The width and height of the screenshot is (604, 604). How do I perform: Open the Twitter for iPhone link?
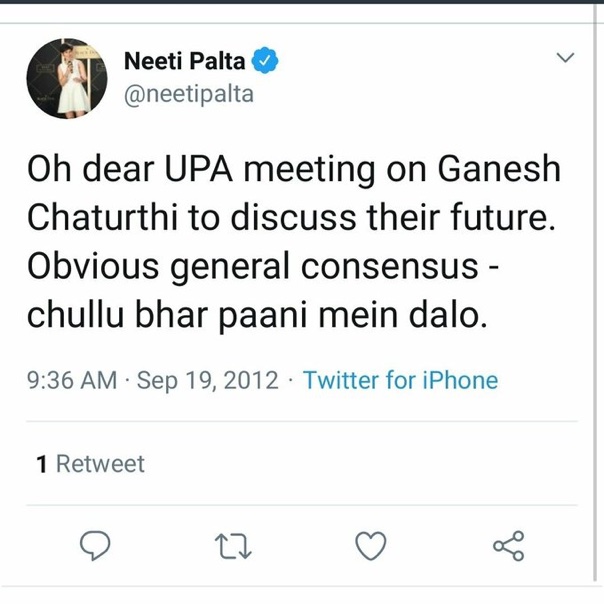[x=399, y=380]
